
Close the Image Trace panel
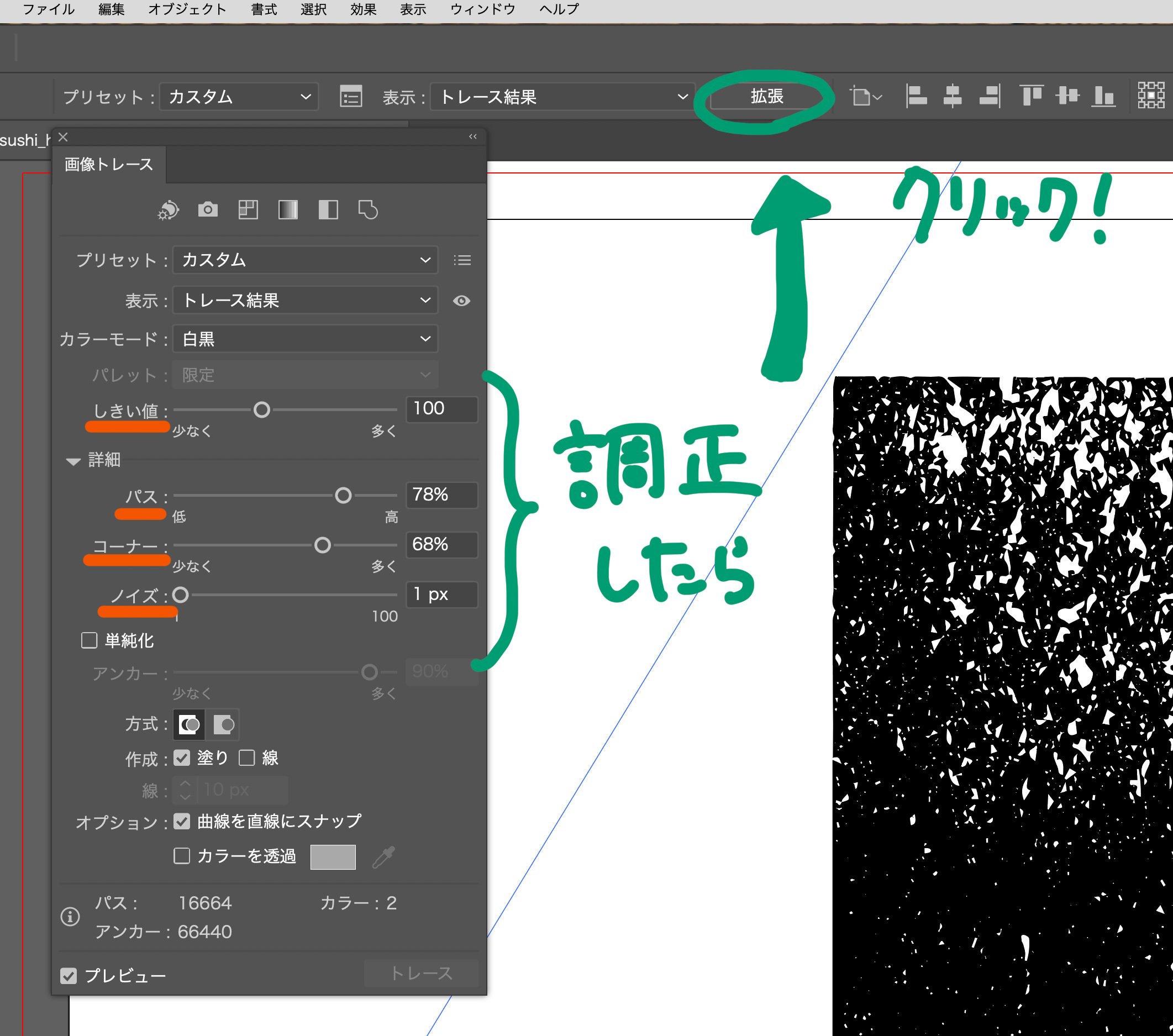(x=63, y=137)
